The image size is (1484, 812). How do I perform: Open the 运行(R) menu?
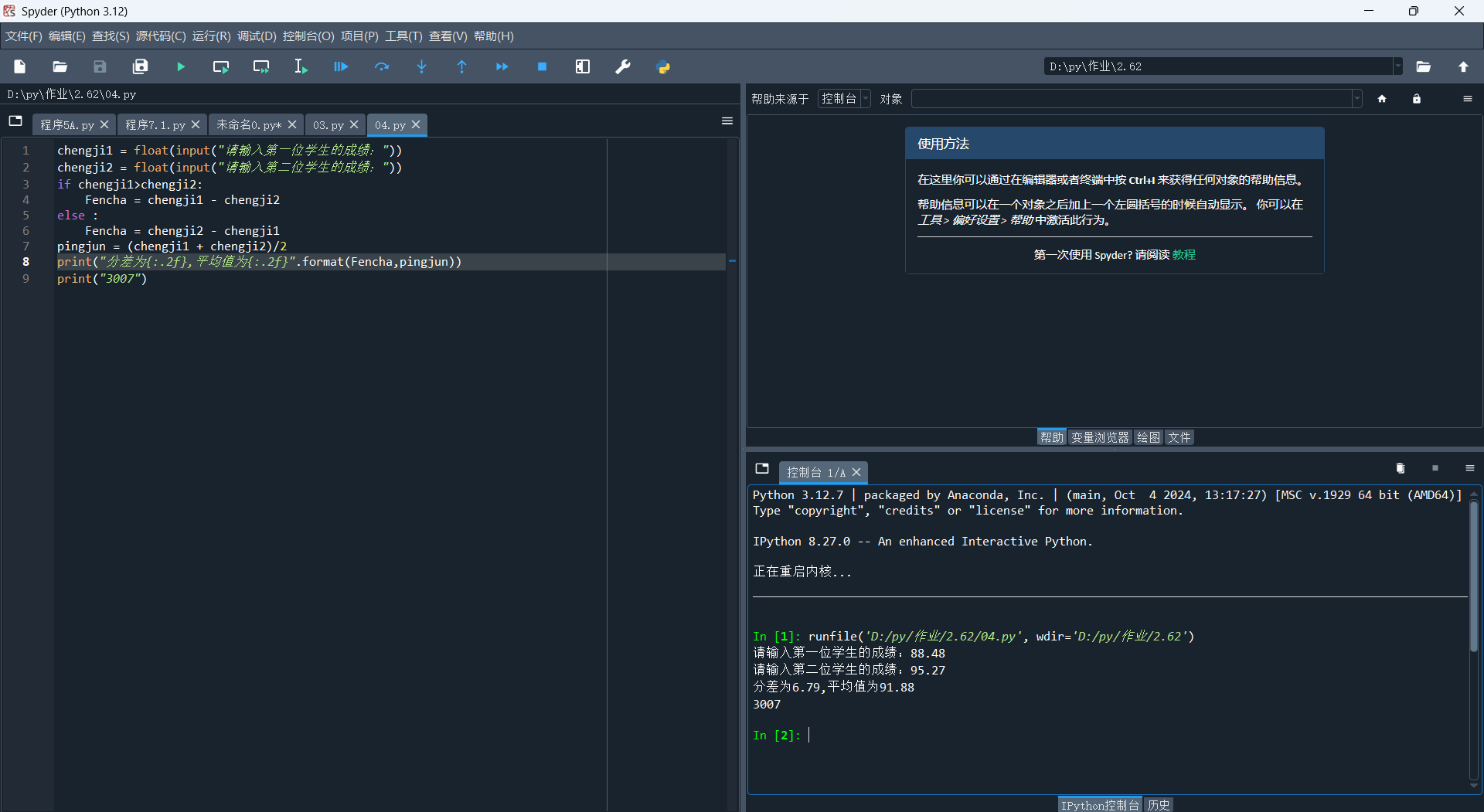pyautogui.click(x=211, y=36)
